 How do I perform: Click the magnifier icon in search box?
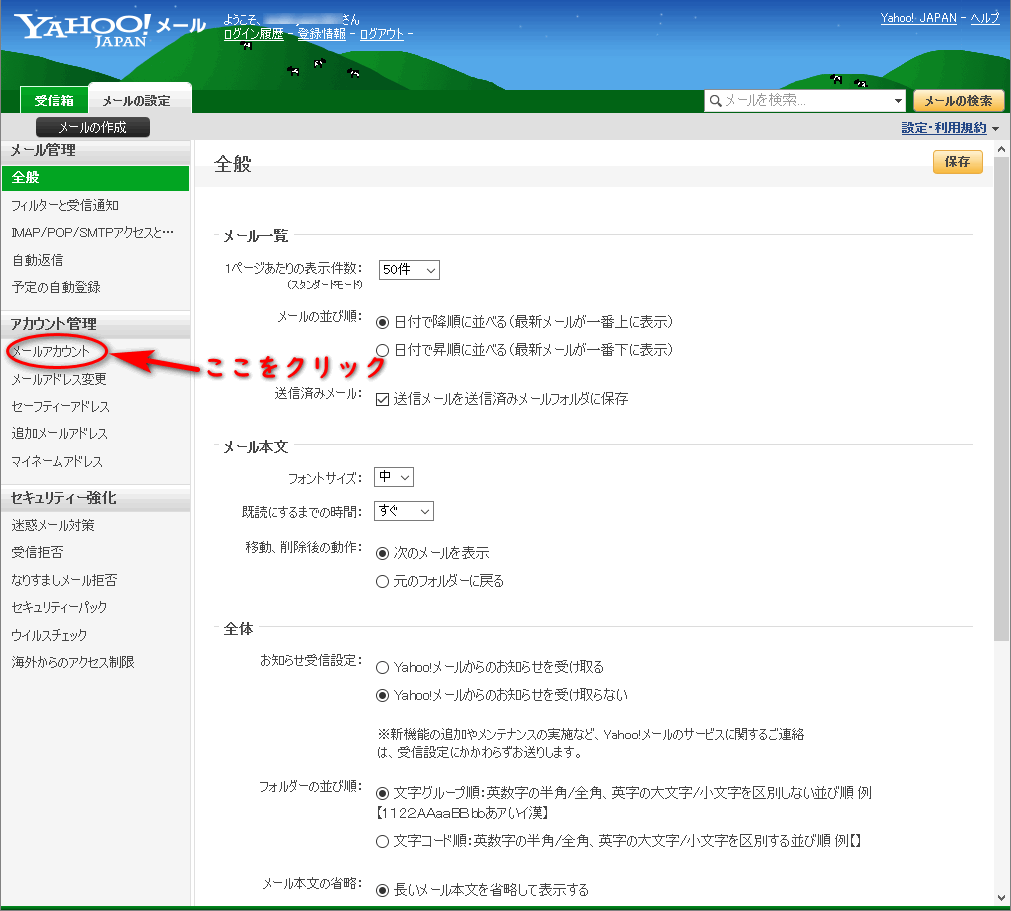pos(715,101)
